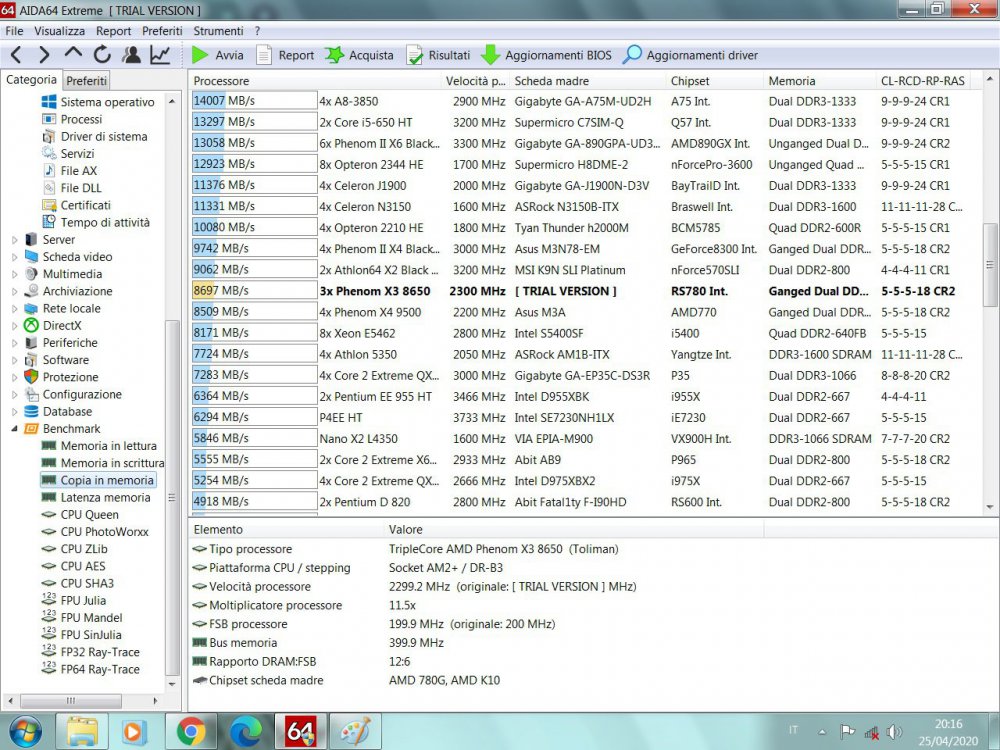The height and width of the screenshot is (750, 1000).
Task: Select Latenza memoria benchmark item
Action: tap(105, 497)
